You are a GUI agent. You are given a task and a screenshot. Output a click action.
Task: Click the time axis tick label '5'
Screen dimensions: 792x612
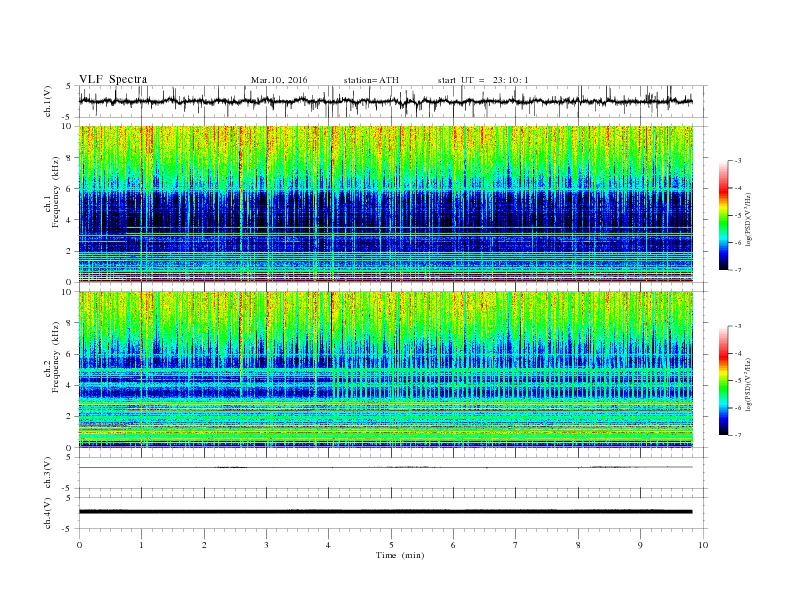coord(391,545)
